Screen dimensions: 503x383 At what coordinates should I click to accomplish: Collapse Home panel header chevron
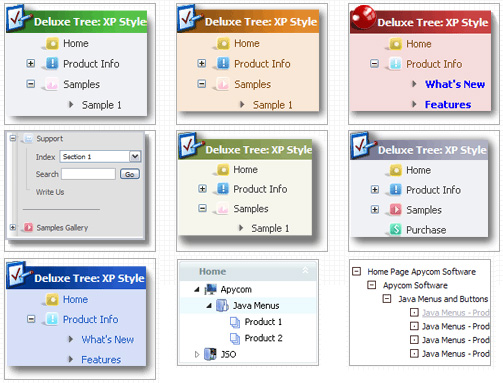point(305,270)
